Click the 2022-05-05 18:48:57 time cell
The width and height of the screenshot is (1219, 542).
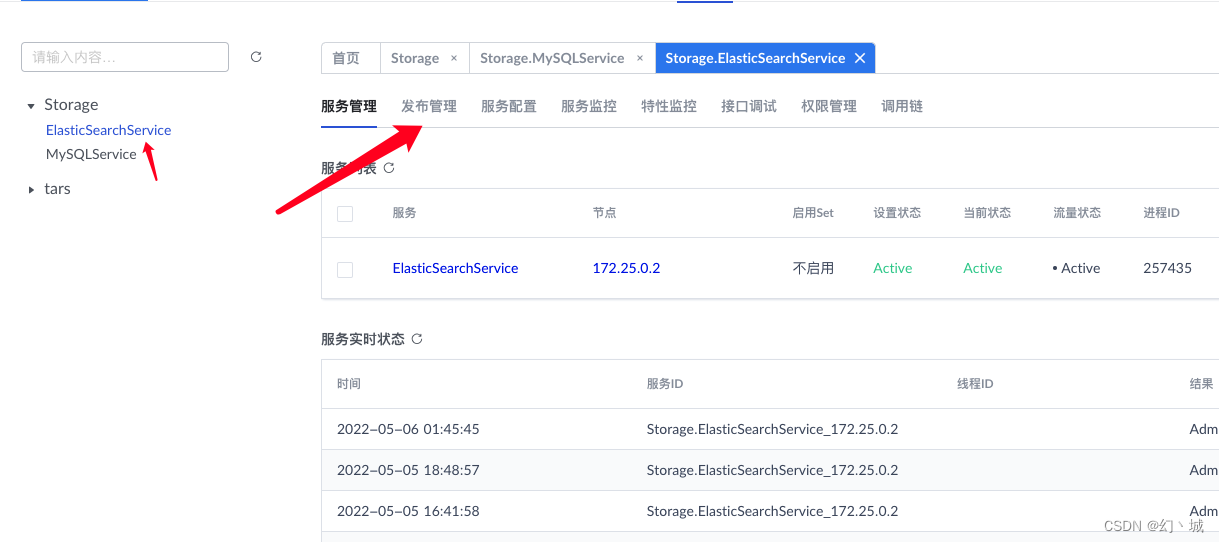click(408, 470)
